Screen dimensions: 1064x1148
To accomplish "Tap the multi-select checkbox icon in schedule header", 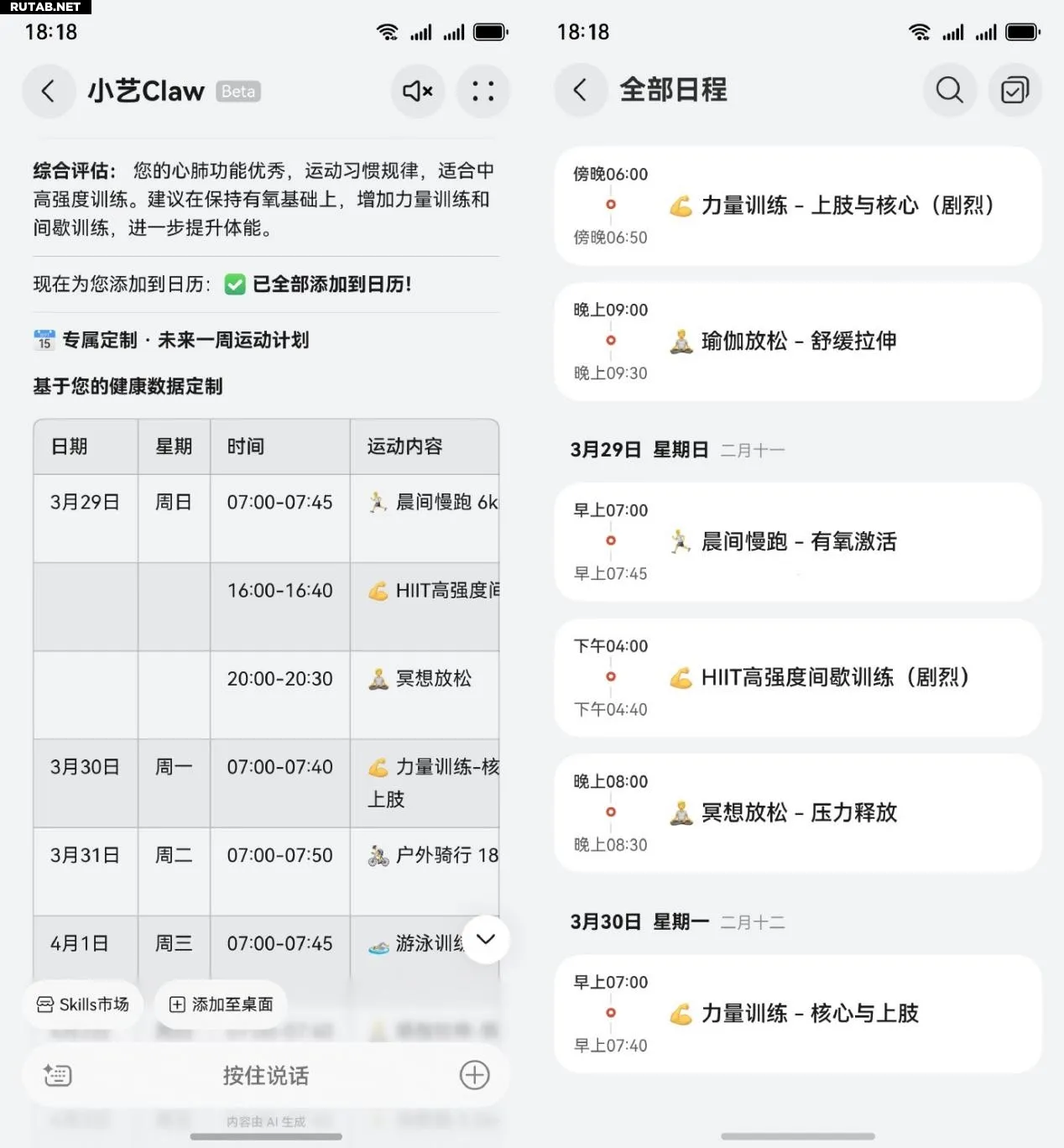I will pos(1014,90).
